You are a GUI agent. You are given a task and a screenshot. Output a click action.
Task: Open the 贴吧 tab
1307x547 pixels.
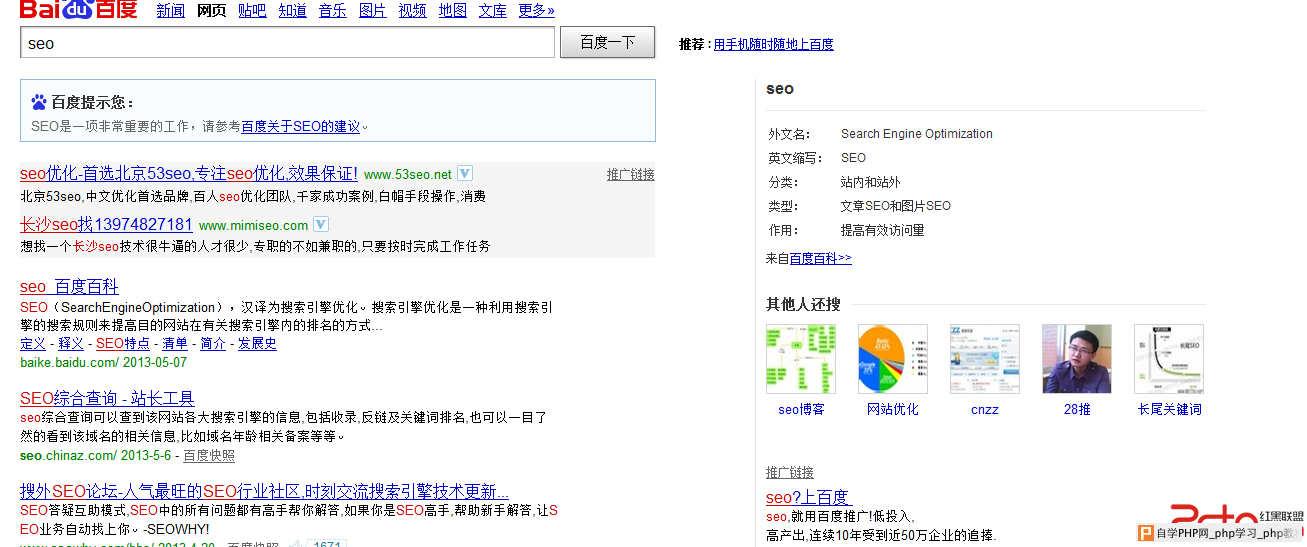pyautogui.click(x=252, y=11)
